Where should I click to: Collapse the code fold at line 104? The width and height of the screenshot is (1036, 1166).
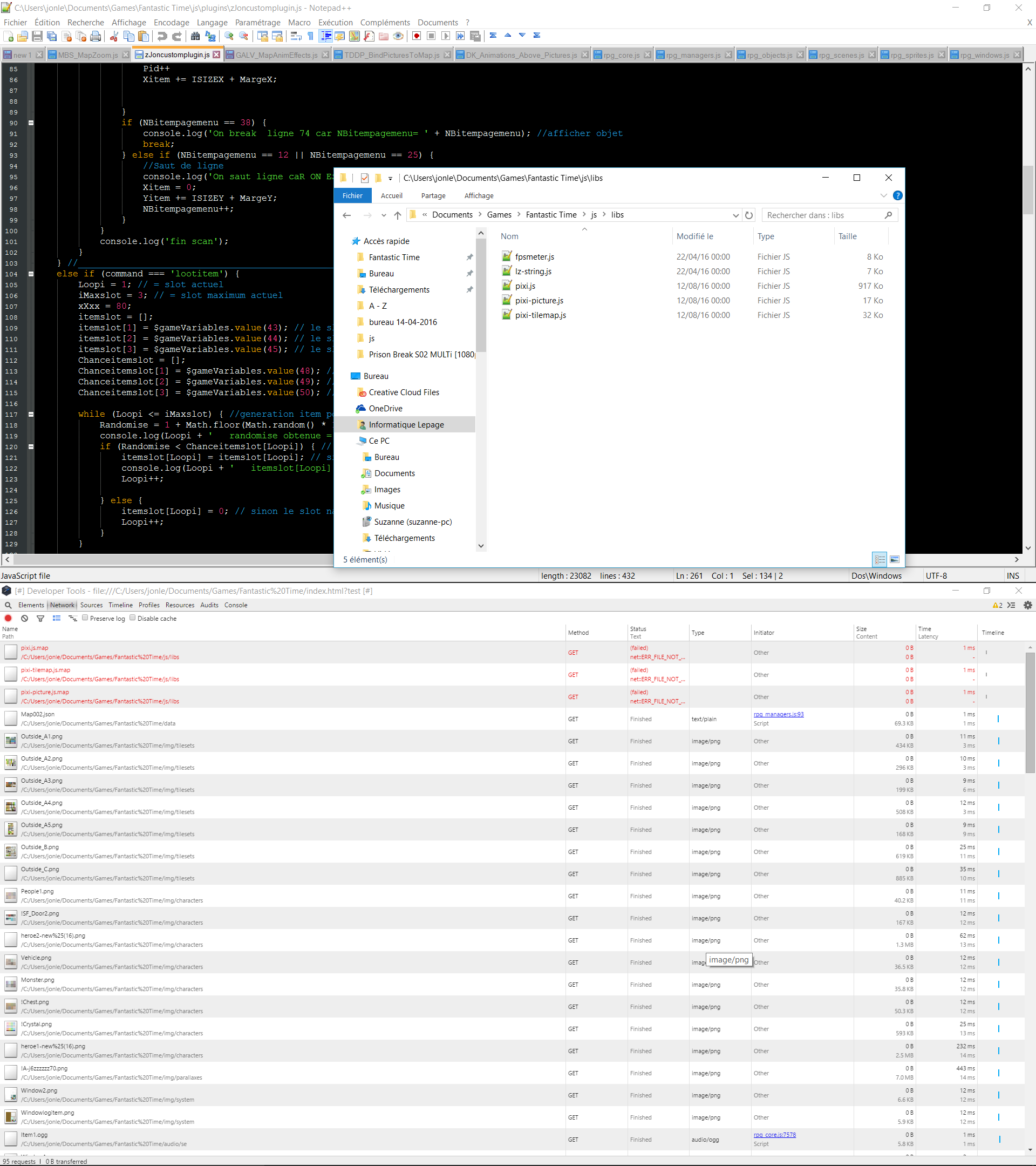31,274
